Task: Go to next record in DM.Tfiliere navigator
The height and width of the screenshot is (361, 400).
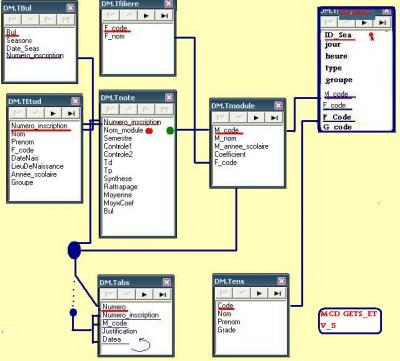Action: 146,15
